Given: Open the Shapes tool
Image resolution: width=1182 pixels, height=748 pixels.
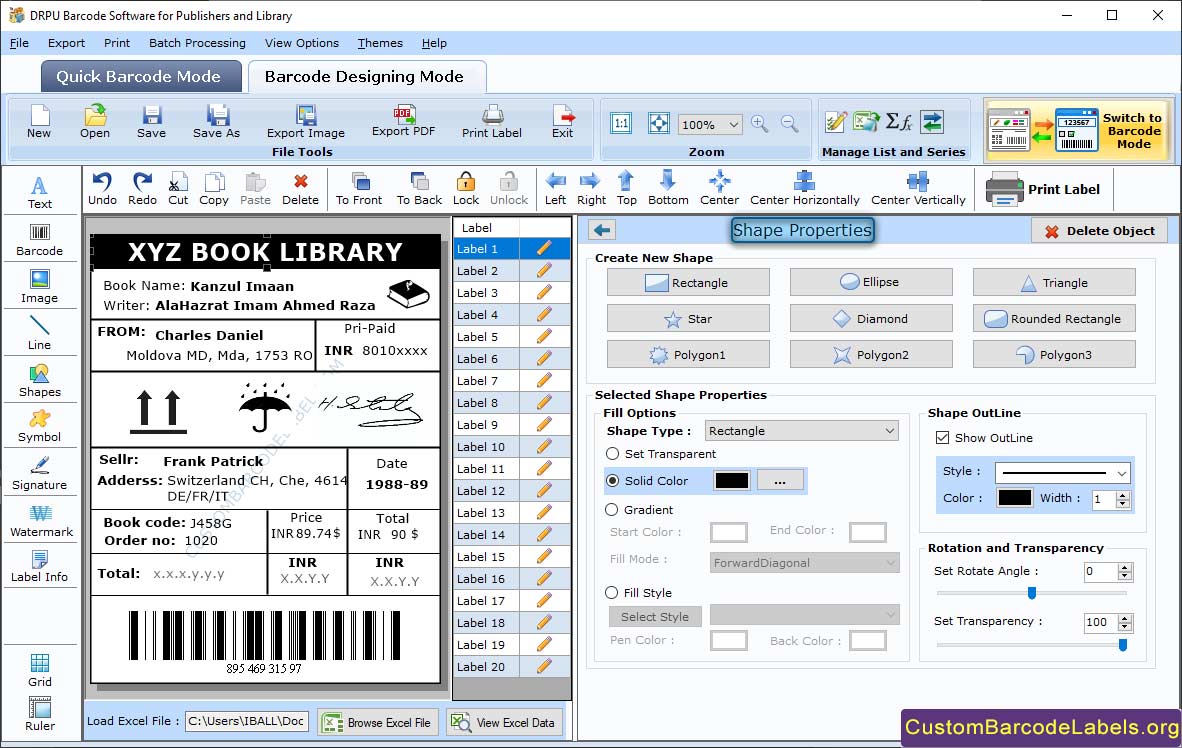Looking at the screenshot, I should tap(39, 381).
